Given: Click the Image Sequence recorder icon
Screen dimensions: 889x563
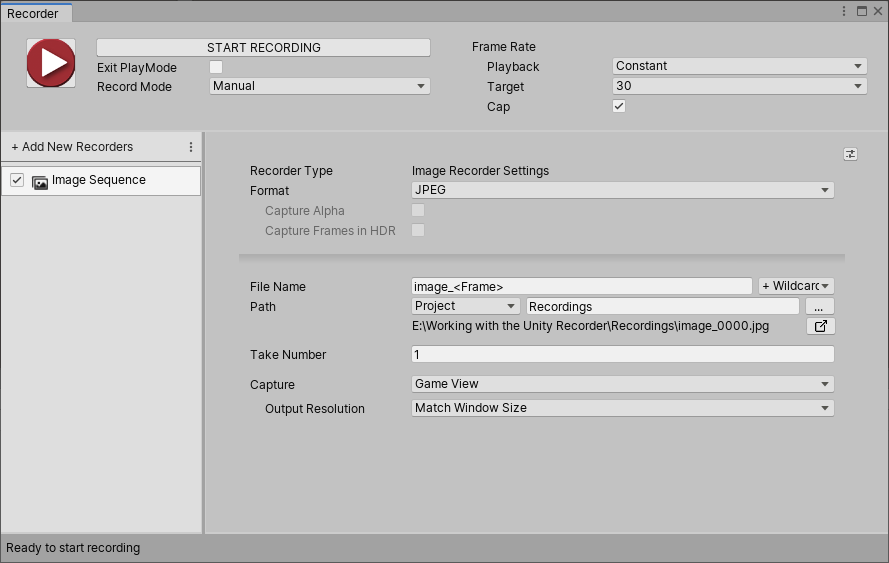Looking at the screenshot, I should tap(40, 181).
